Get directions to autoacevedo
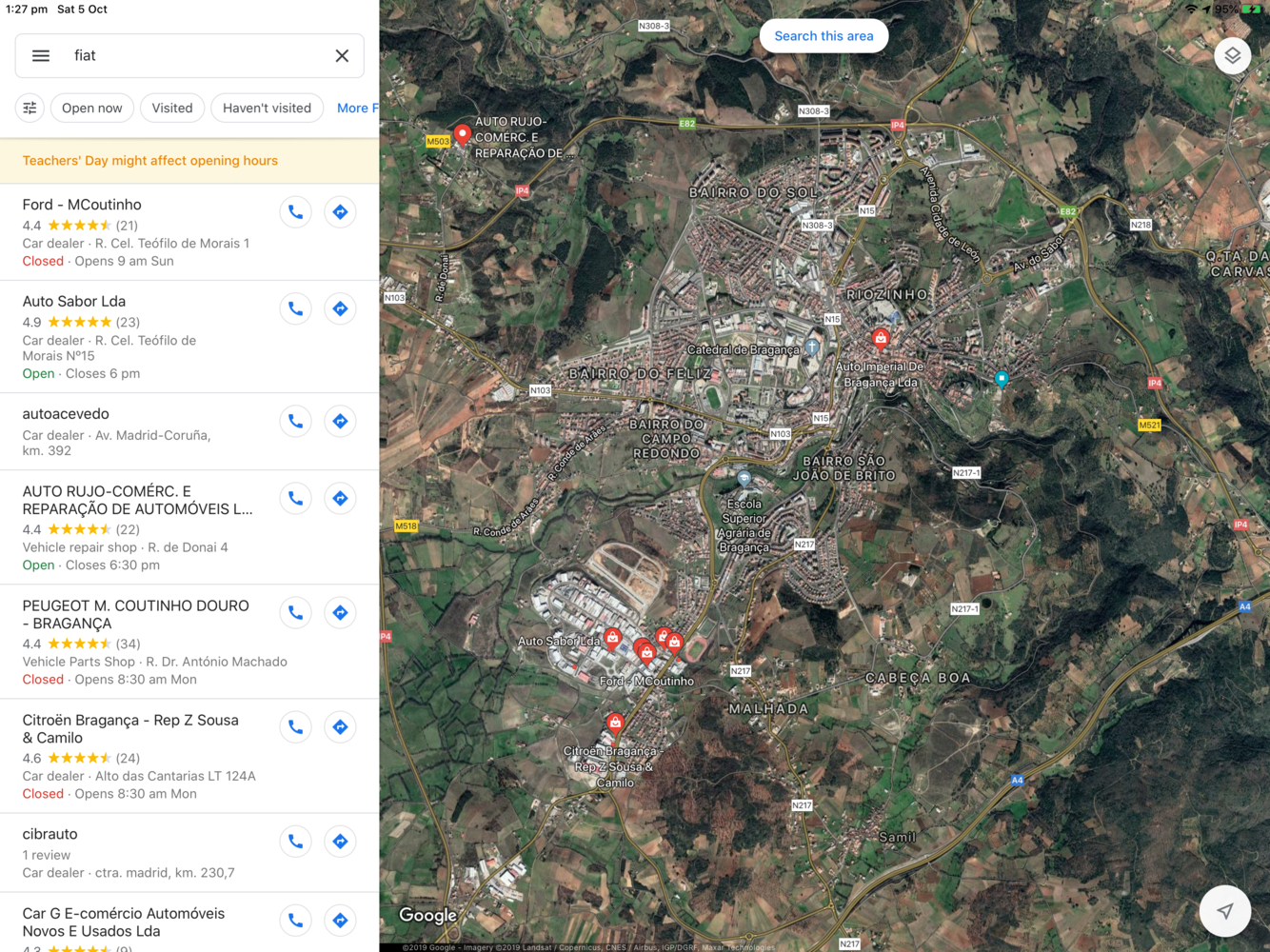This screenshot has width=1270, height=952. (340, 421)
